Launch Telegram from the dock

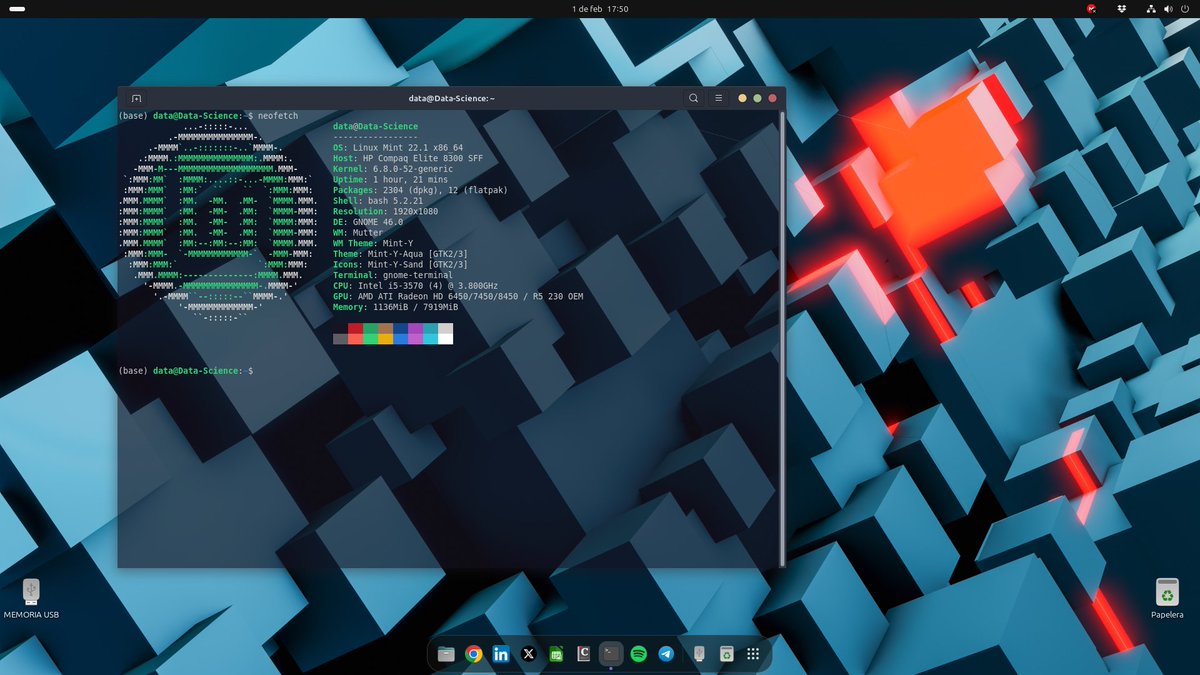tap(665, 654)
